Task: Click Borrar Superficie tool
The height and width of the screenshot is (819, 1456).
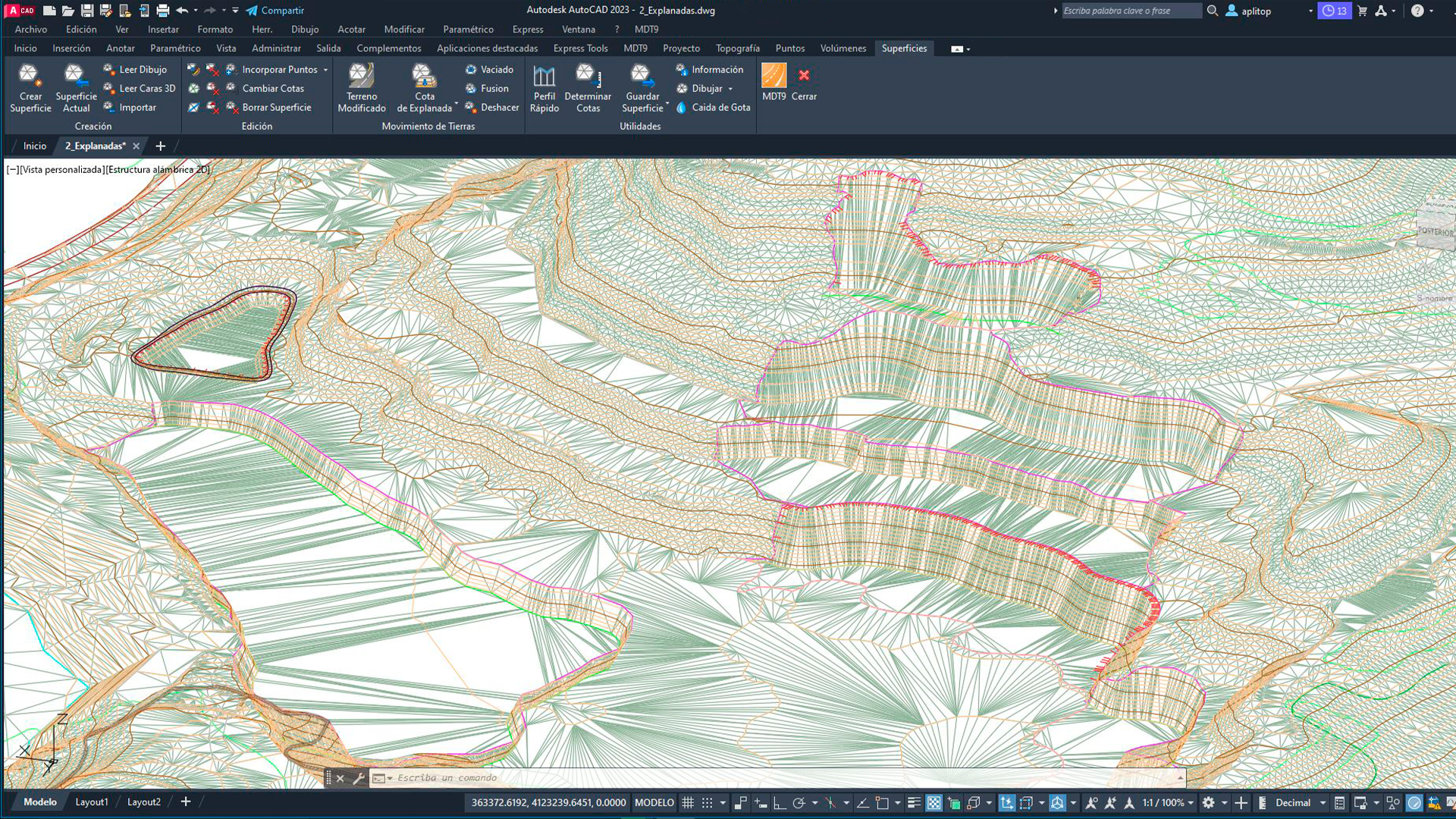Action: pyautogui.click(x=269, y=108)
